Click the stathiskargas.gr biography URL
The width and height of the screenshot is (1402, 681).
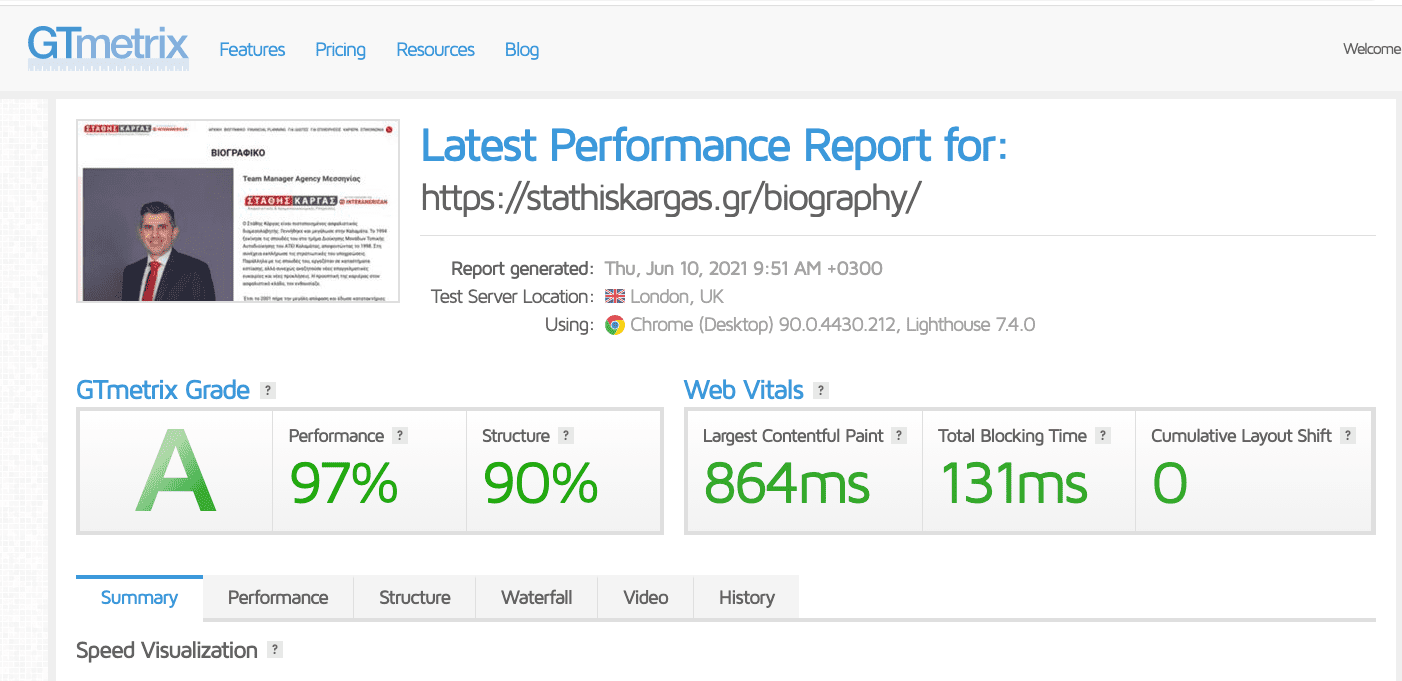(x=670, y=198)
